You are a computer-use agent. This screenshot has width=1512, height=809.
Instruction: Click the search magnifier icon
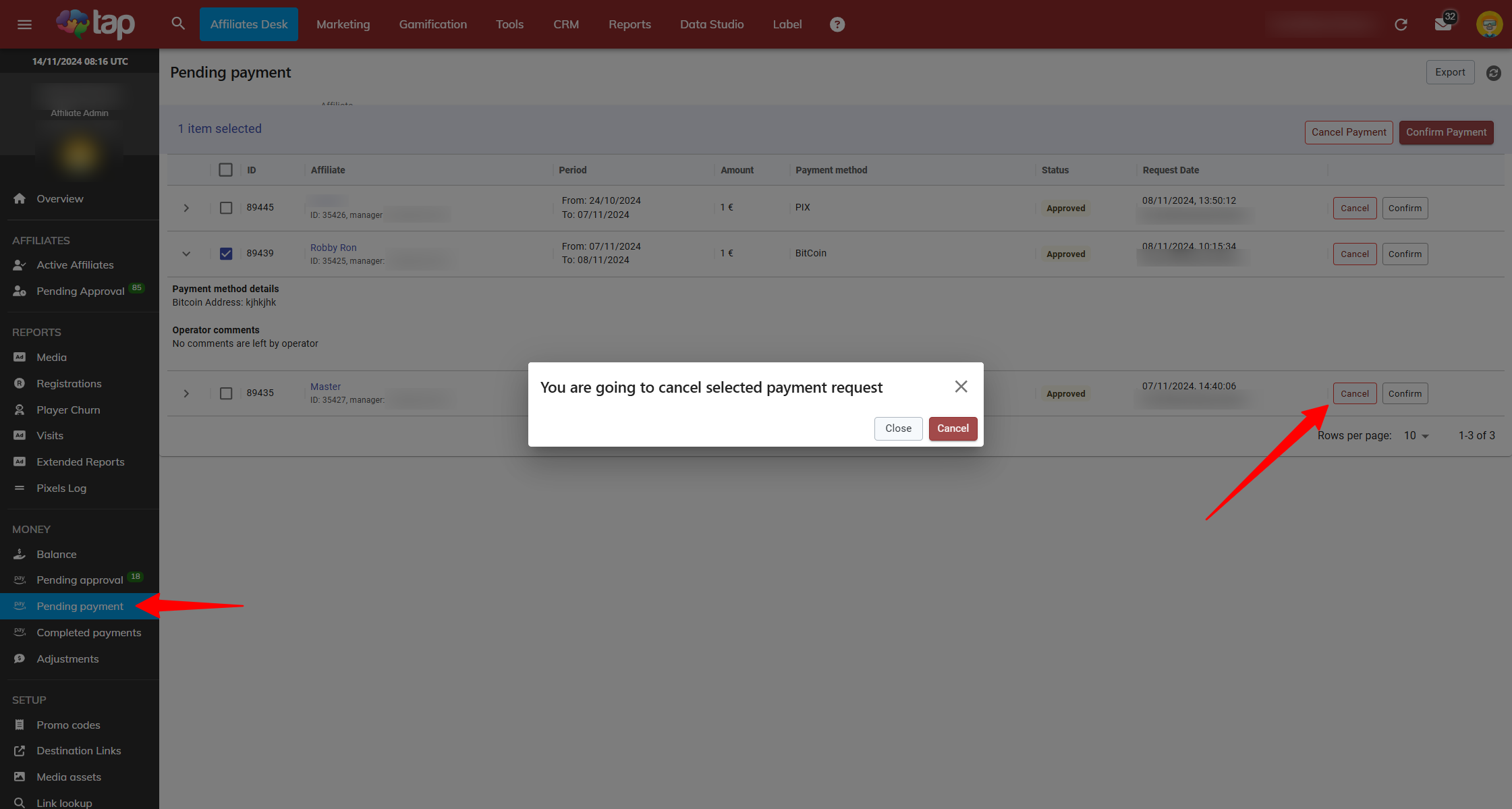(178, 24)
